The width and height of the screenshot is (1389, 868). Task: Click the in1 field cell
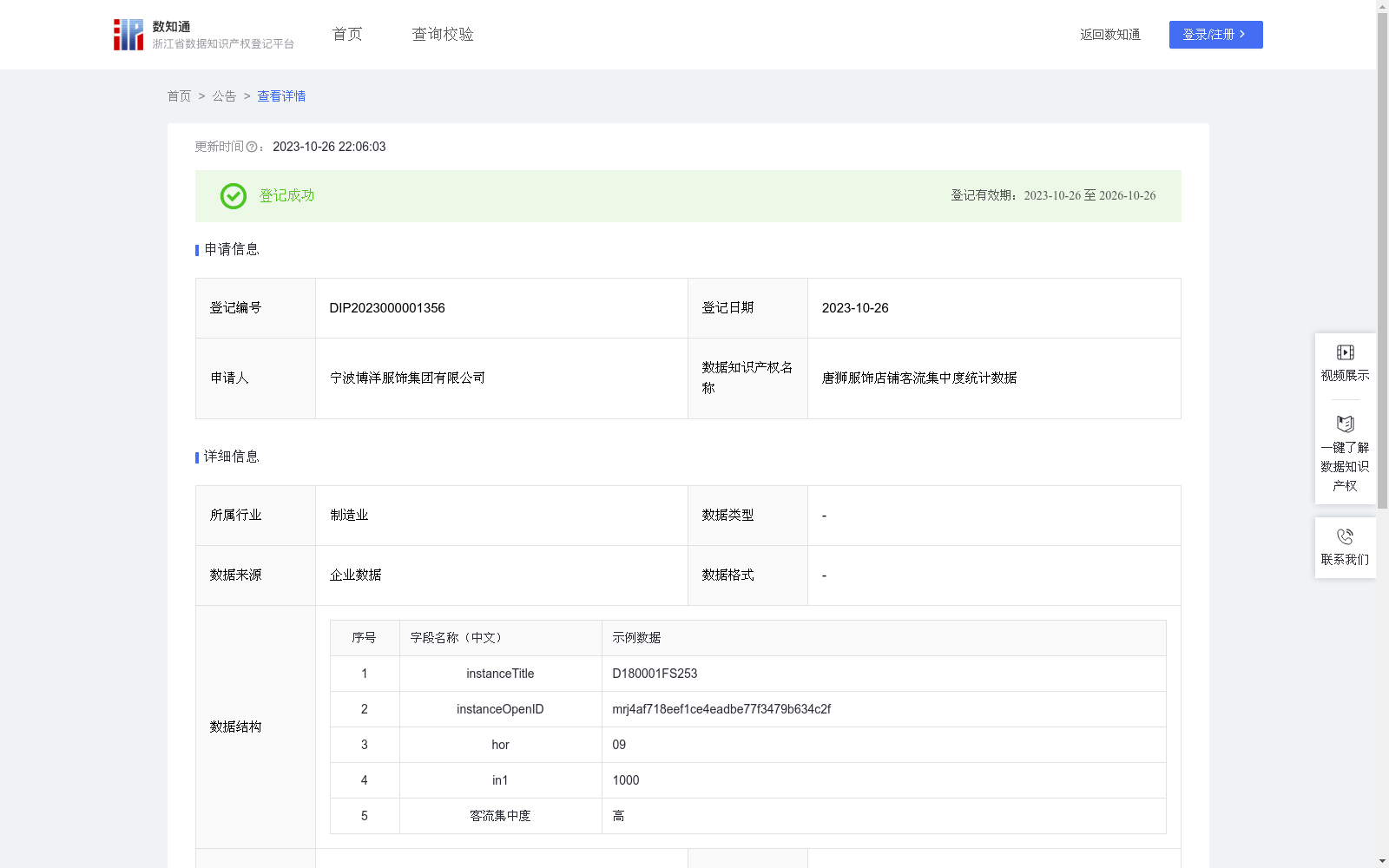tap(500, 780)
